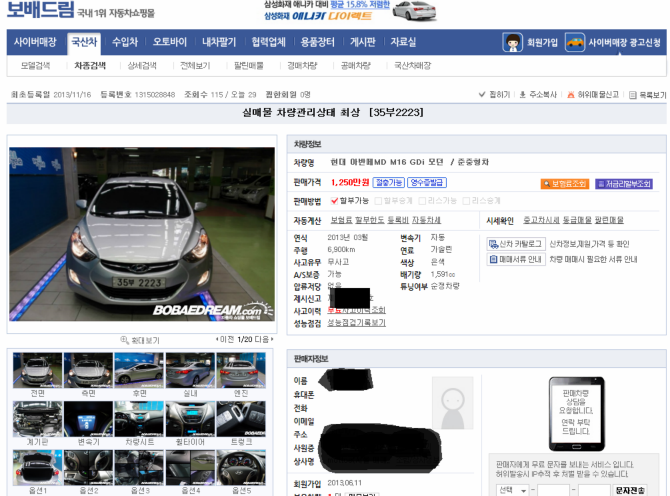
Task: Click the 주소복사 download-arrow icon
Action: coord(522,94)
